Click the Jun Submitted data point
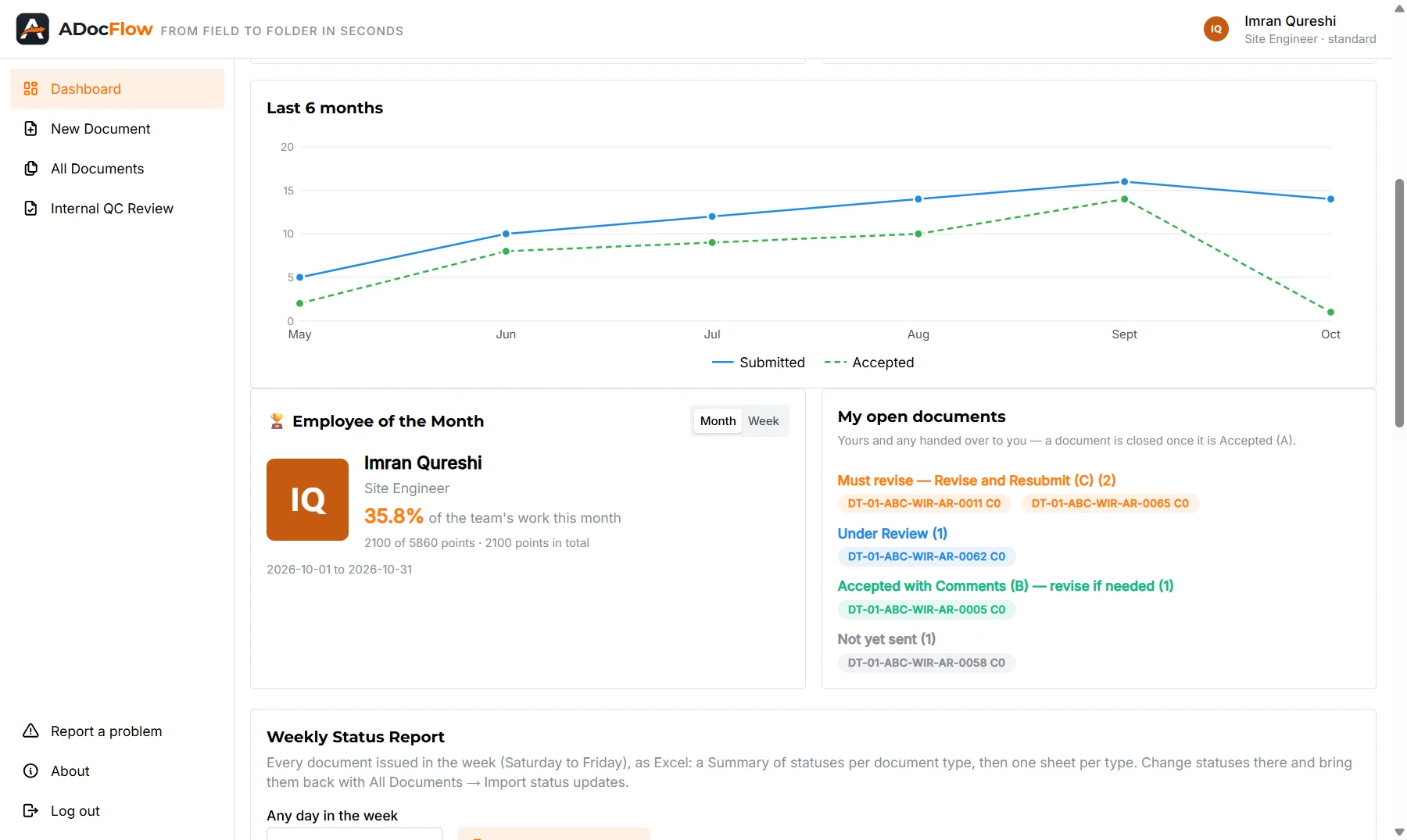The height and width of the screenshot is (840, 1407). coord(506,234)
